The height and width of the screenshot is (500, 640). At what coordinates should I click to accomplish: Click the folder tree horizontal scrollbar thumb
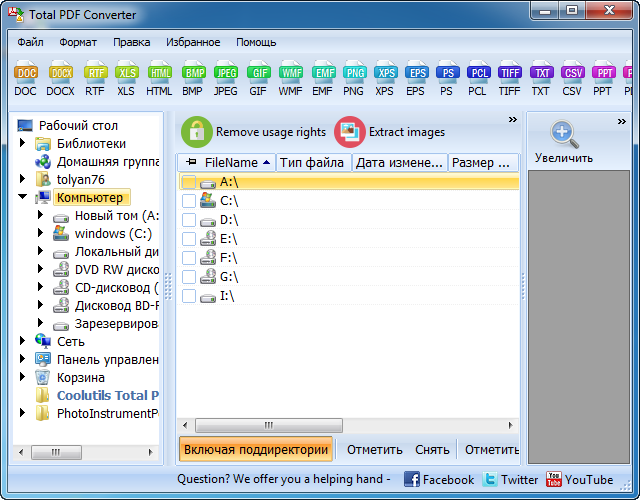[56, 452]
